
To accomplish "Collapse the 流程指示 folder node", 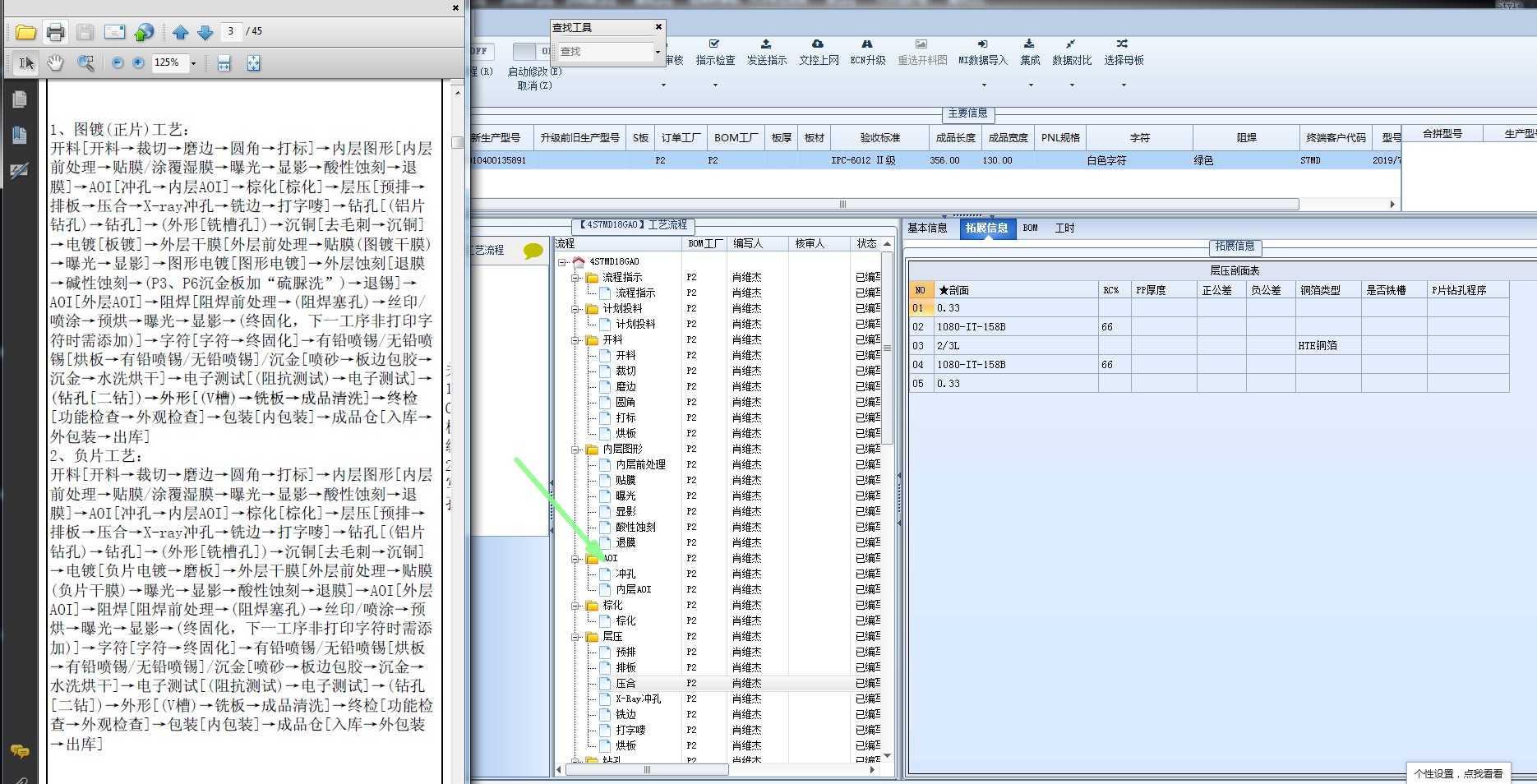I will [x=575, y=278].
